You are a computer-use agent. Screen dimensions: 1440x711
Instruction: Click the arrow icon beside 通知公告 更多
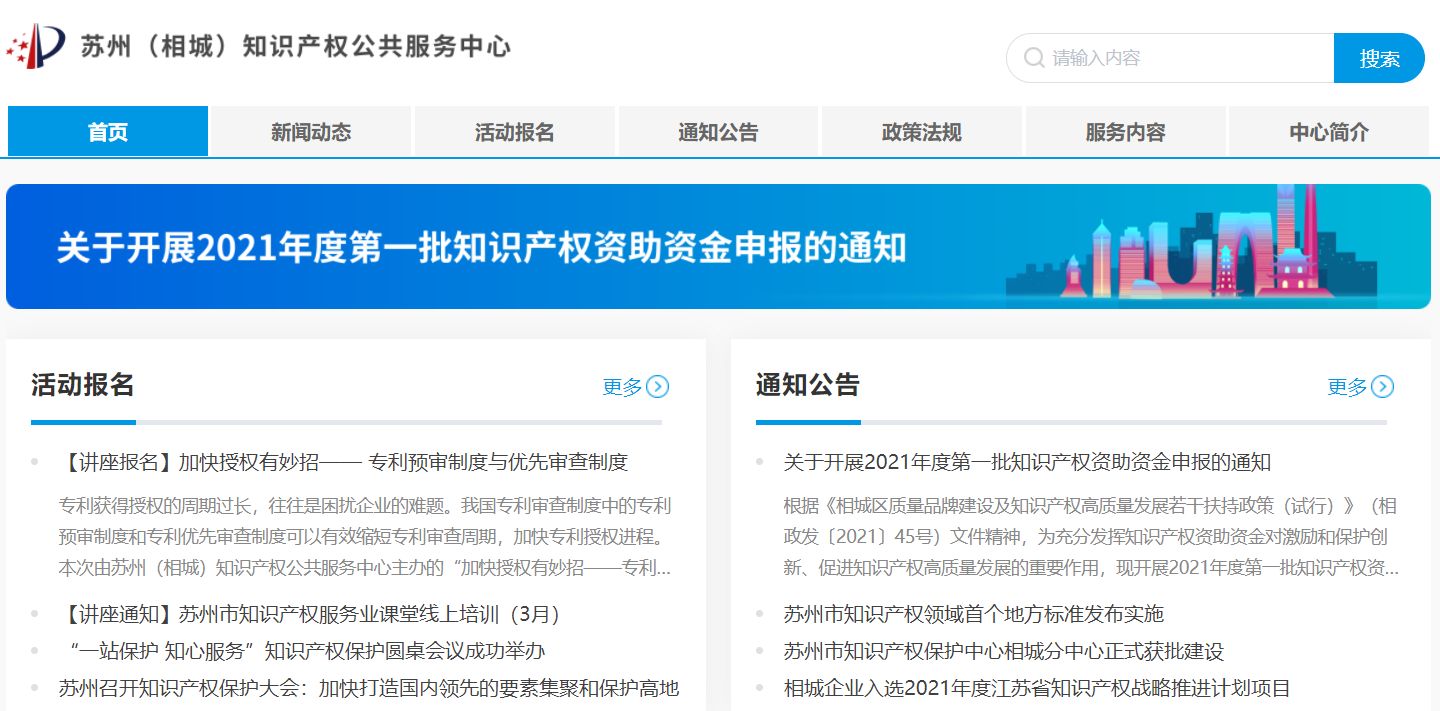tap(1382, 387)
